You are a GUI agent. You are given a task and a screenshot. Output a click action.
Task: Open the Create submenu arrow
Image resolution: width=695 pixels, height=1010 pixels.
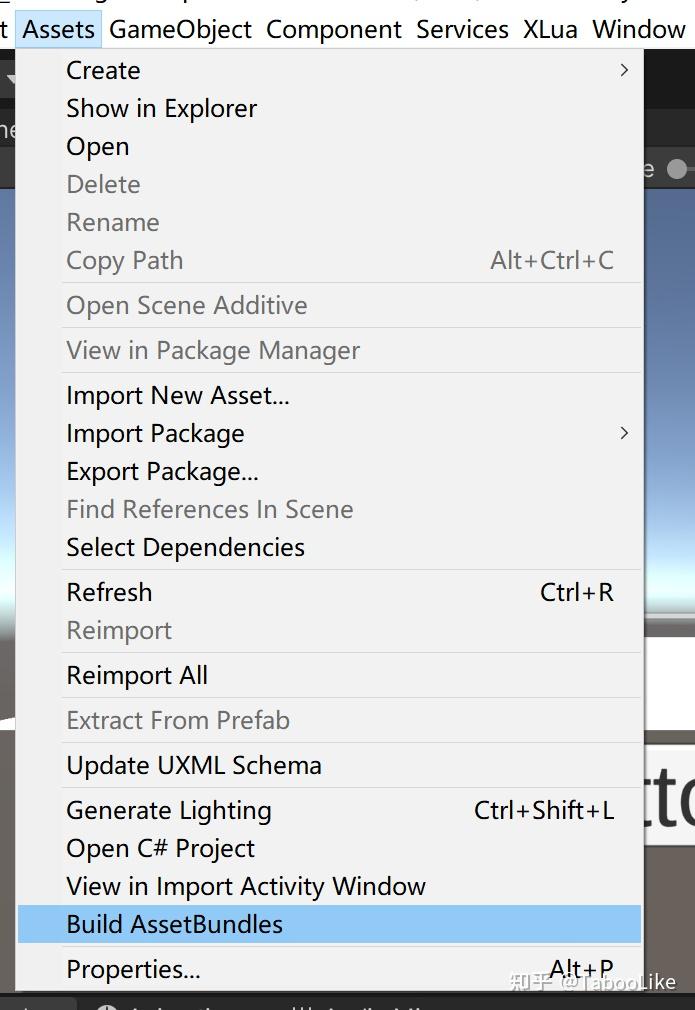coord(624,70)
